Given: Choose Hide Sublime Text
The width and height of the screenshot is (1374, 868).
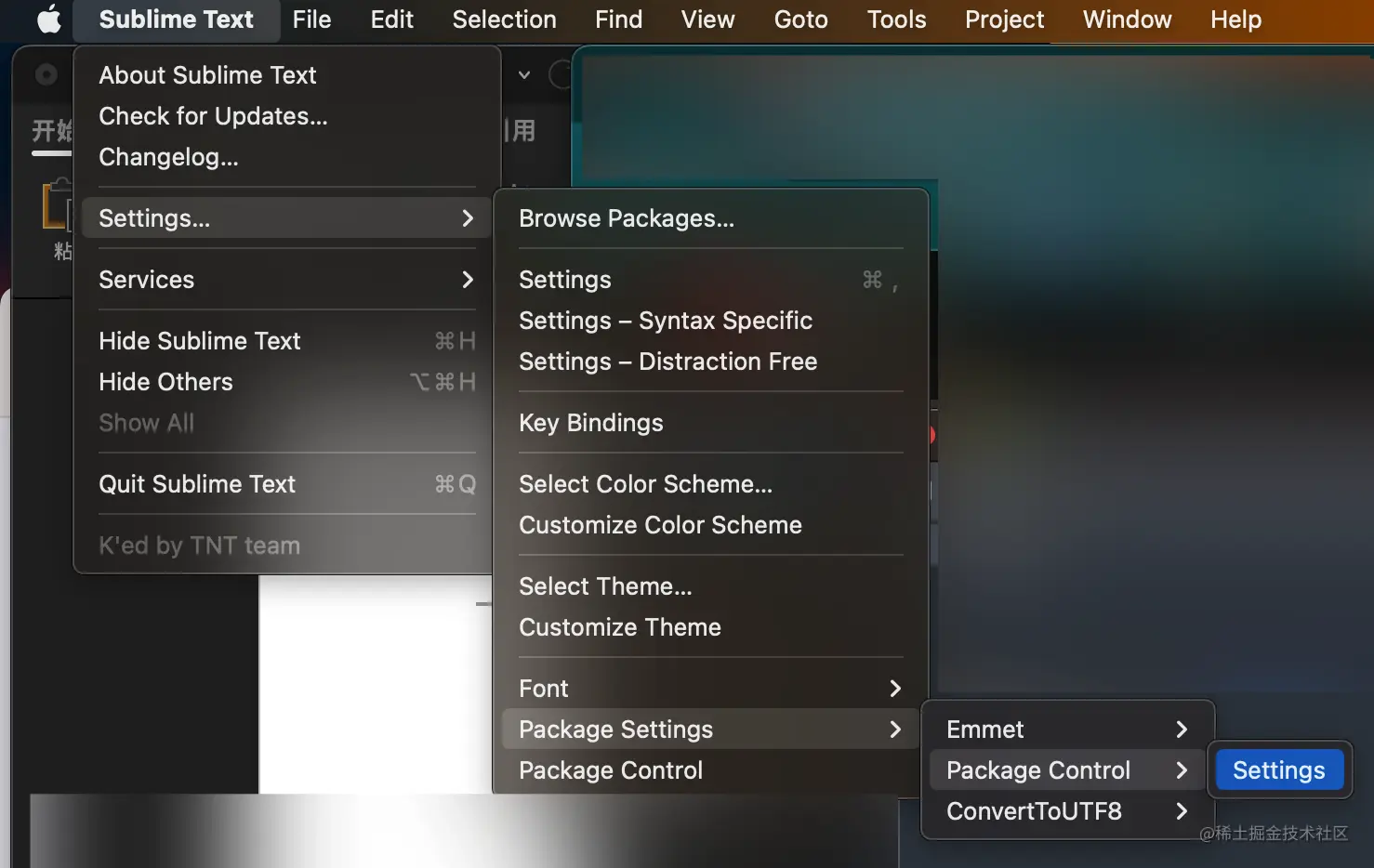Looking at the screenshot, I should pyautogui.click(x=286, y=341).
